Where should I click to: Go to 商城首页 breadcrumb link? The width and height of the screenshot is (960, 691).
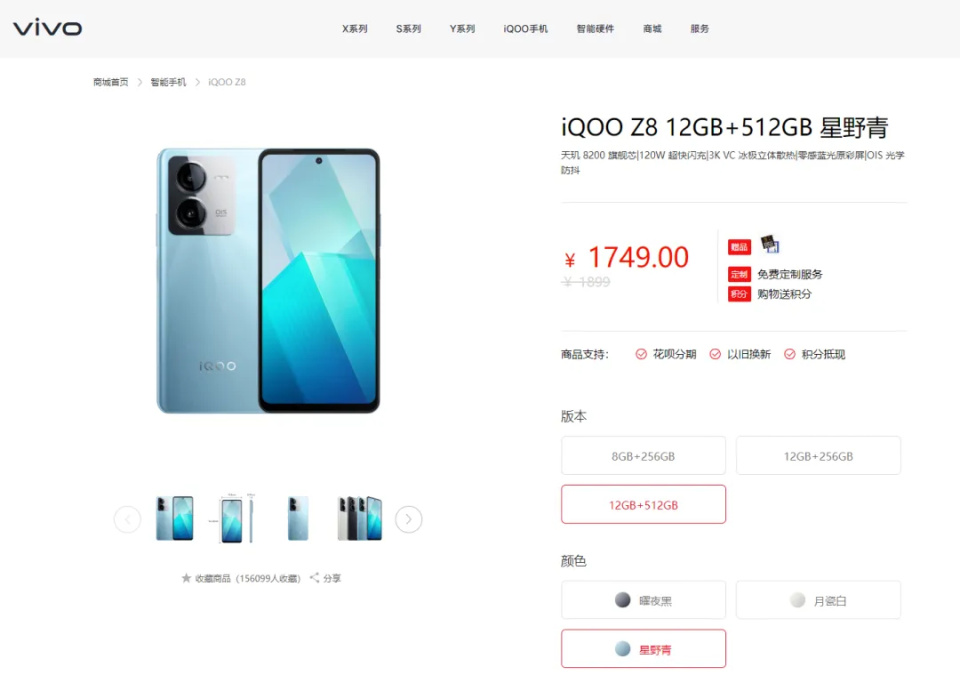coord(111,82)
